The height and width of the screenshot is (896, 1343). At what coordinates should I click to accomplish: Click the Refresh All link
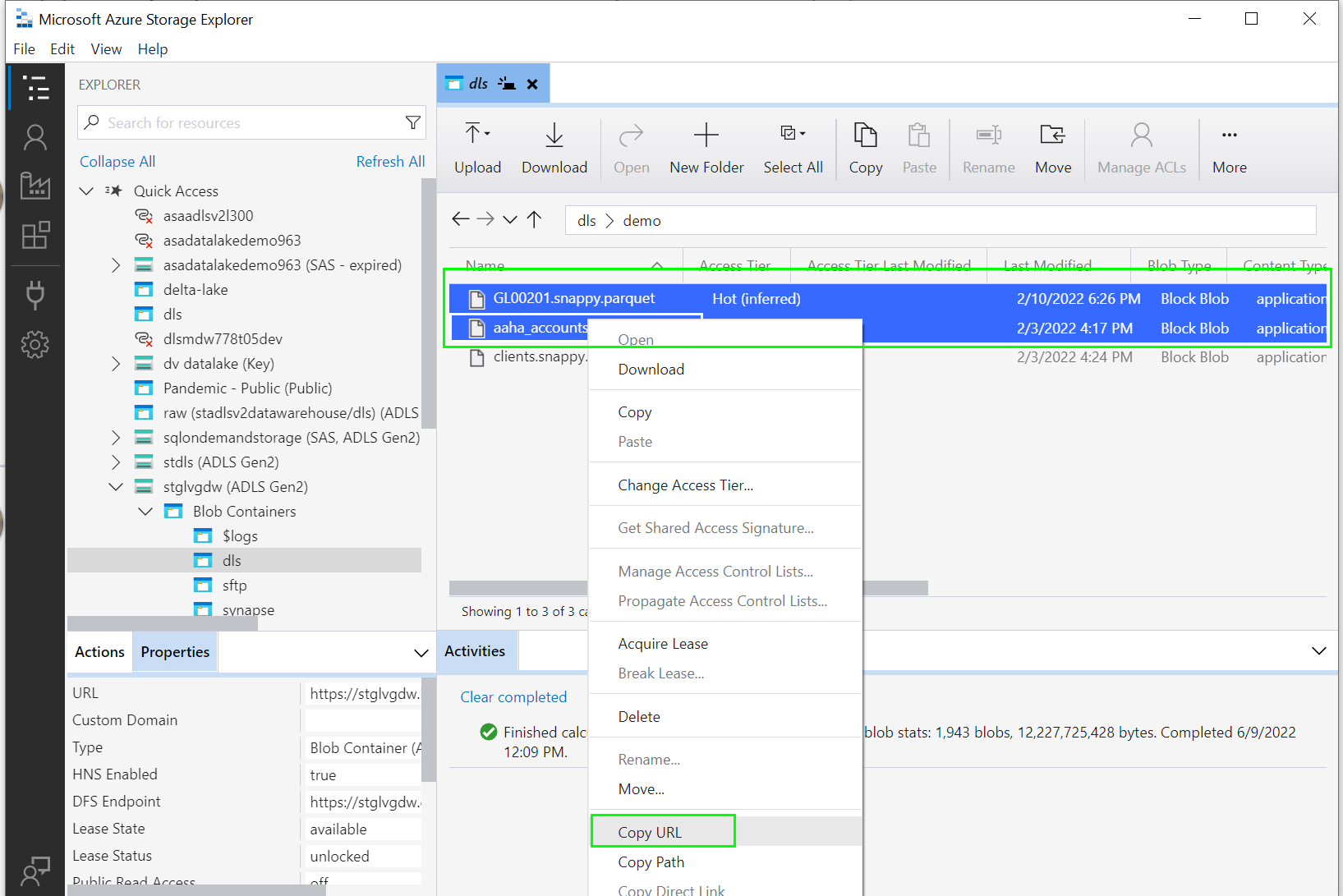[x=390, y=161]
